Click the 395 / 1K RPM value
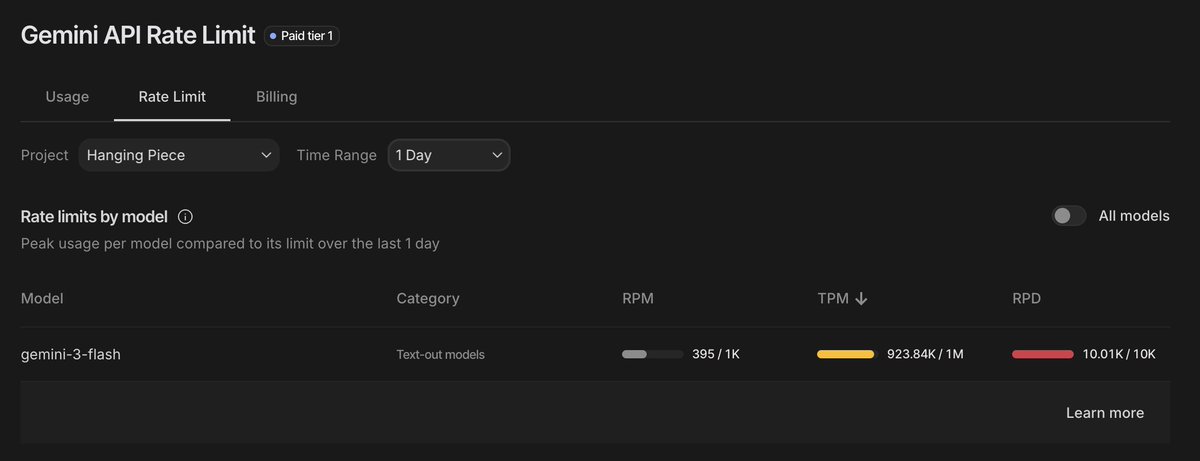Image resolution: width=1200 pixels, height=461 pixels. 716,354
